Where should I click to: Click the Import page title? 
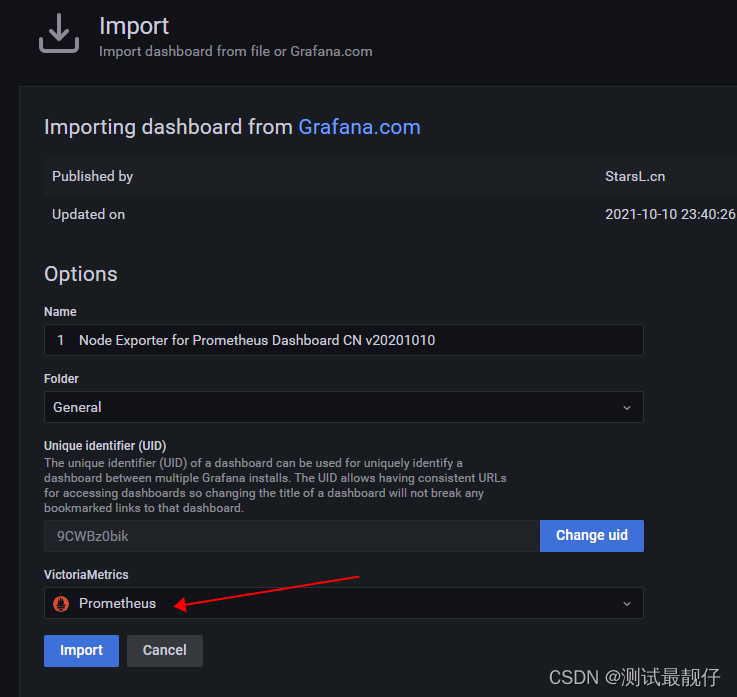134,26
